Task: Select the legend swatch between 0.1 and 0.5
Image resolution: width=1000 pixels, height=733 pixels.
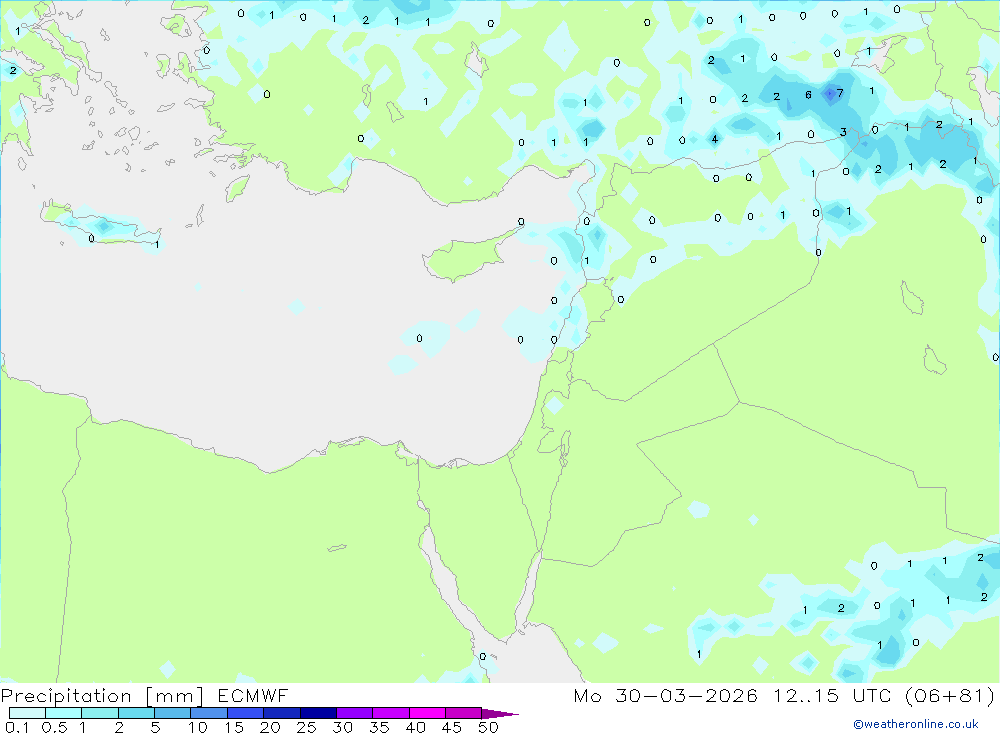Action: coord(27,713)
